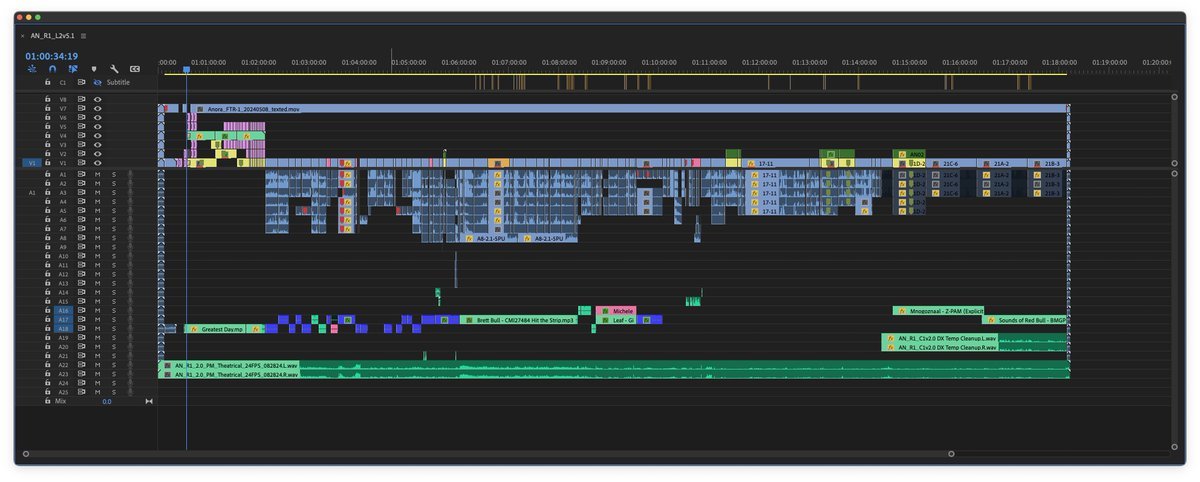Toggle insert sequences as nests icon
The image size is (1200, 482).
pos(32,69)
